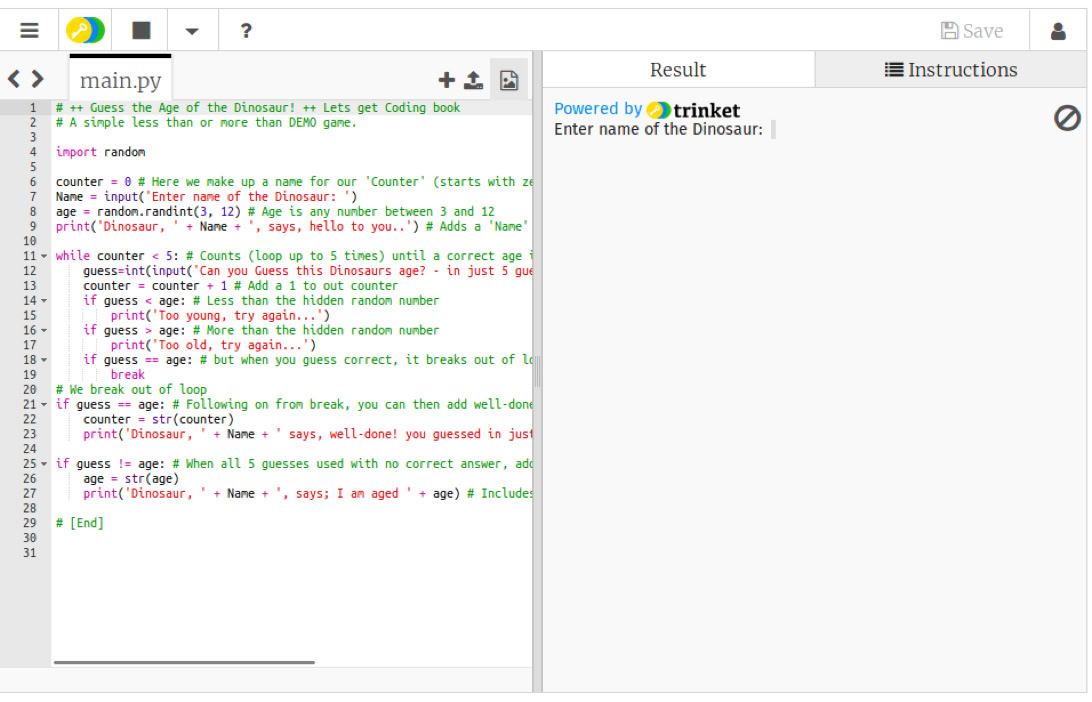Collapse the if block at line 14

[x=44, y=301]
